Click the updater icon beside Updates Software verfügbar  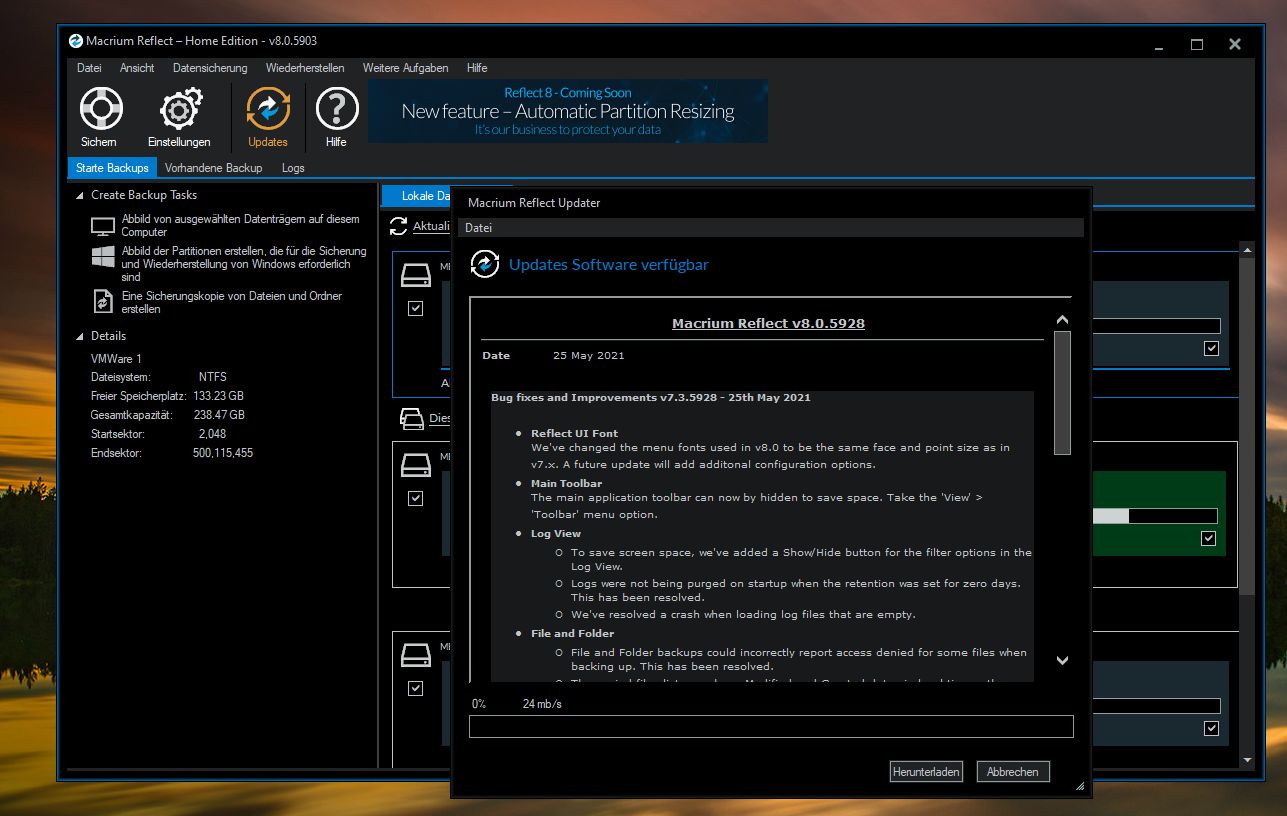point(484,264)
